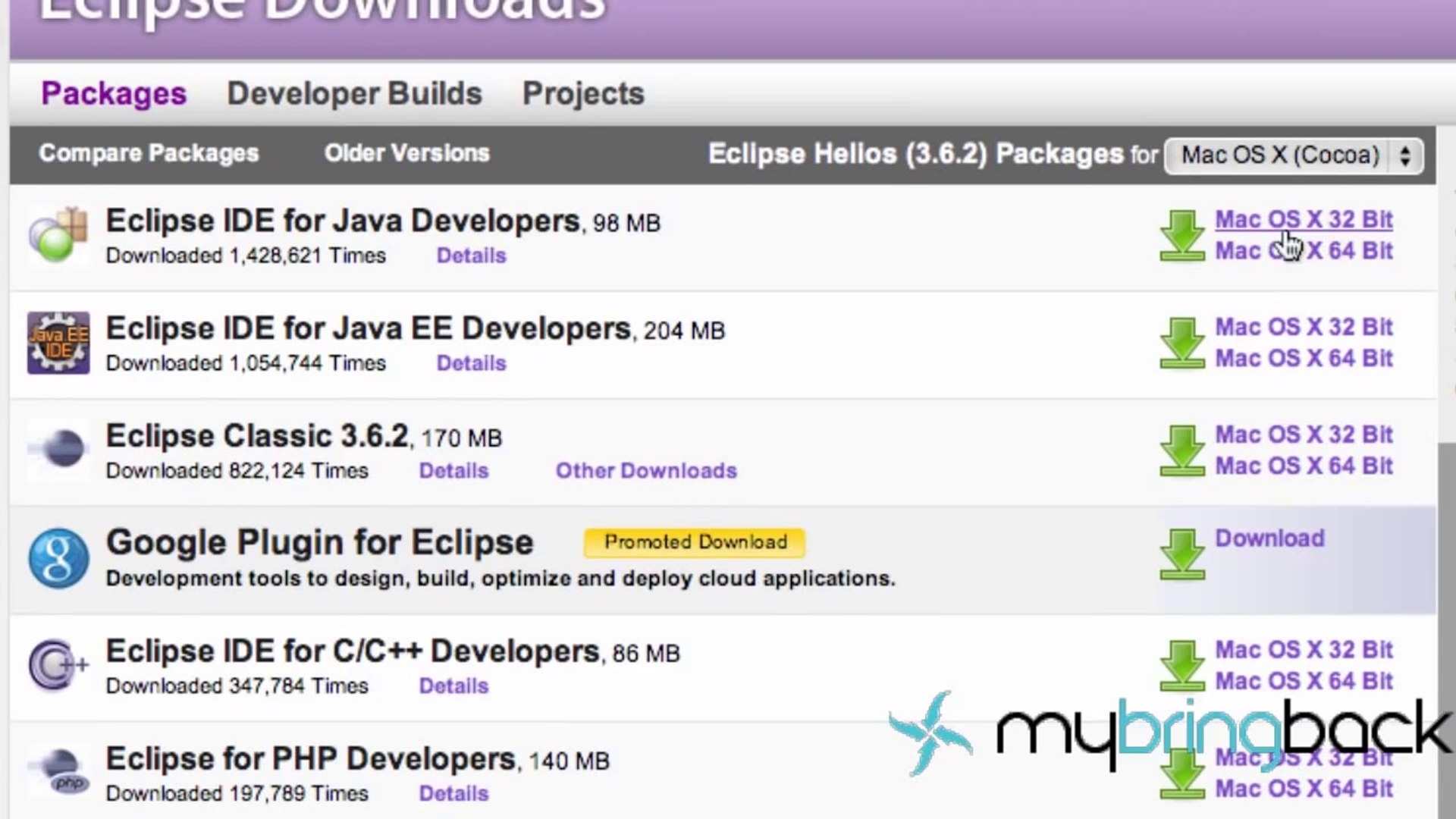Open Compare Packages
1456x819 pixels.
coord(149,153)
